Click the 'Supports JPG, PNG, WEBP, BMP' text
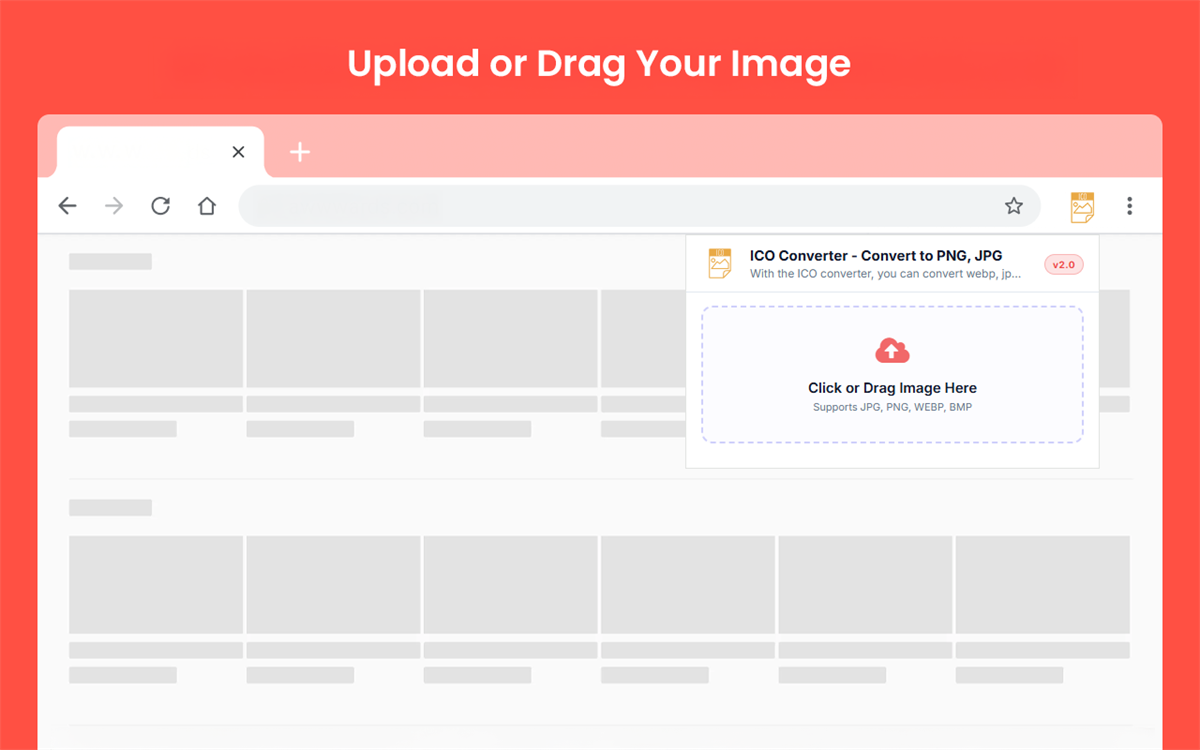Screen dimensions: 1200x750 [x=892, y=407]
